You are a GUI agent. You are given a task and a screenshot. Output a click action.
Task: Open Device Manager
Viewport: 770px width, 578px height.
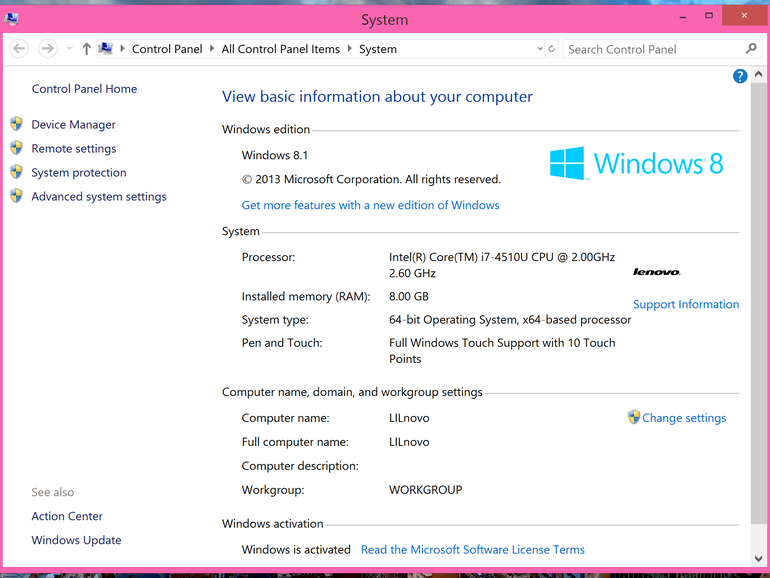[x=74, y=125]
